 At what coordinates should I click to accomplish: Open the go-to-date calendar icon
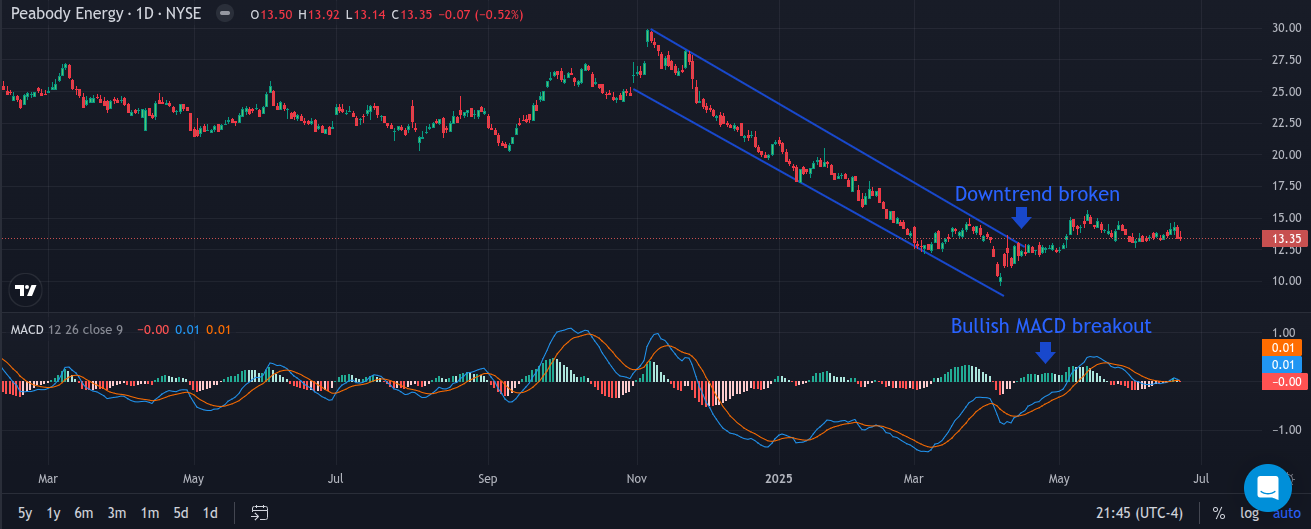(x=260, y=513)
